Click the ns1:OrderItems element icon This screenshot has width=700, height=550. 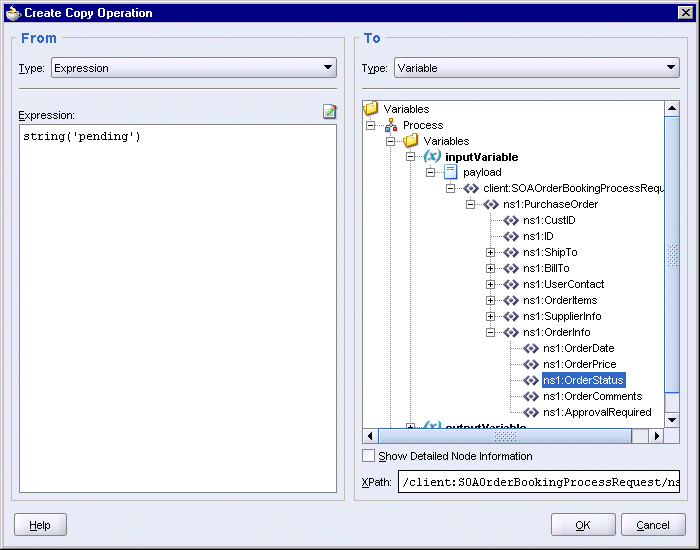511,300
